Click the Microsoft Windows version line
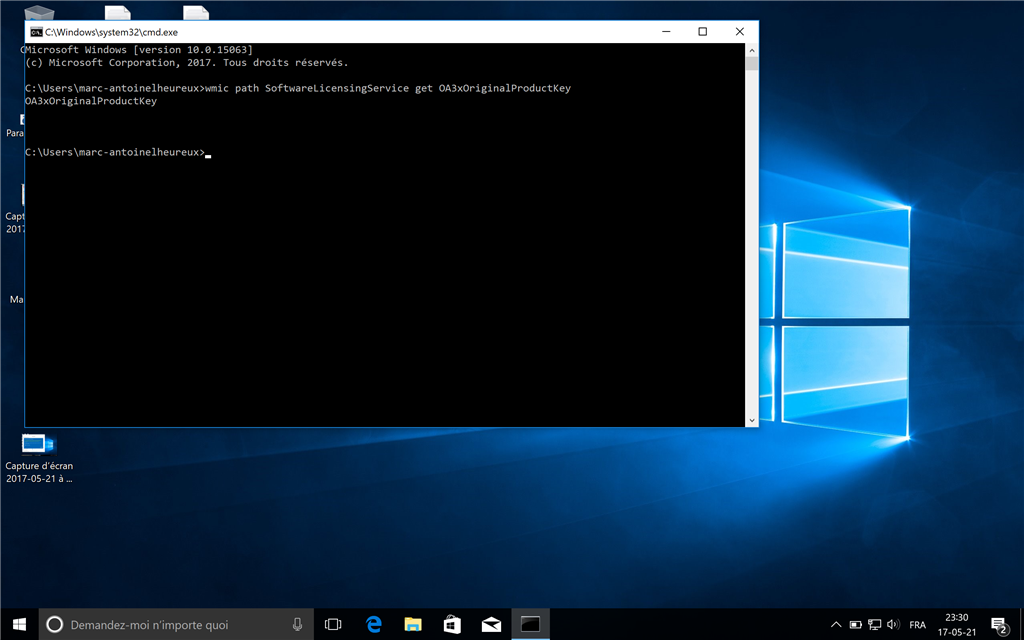Screen dimensions: 1024x640 [138, 50]
